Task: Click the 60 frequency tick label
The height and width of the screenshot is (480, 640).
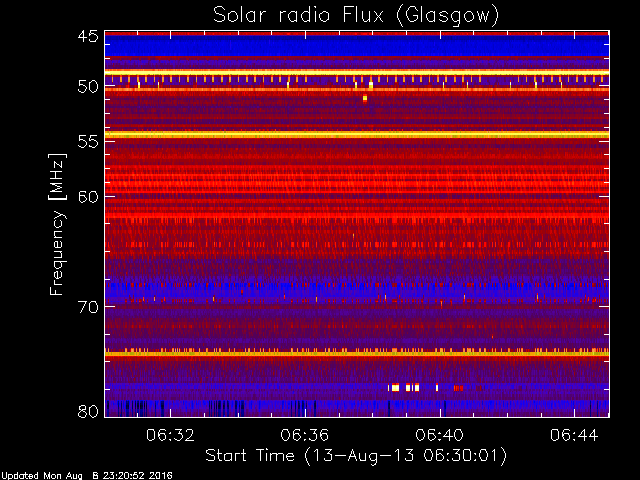Action: pos(88,197)
